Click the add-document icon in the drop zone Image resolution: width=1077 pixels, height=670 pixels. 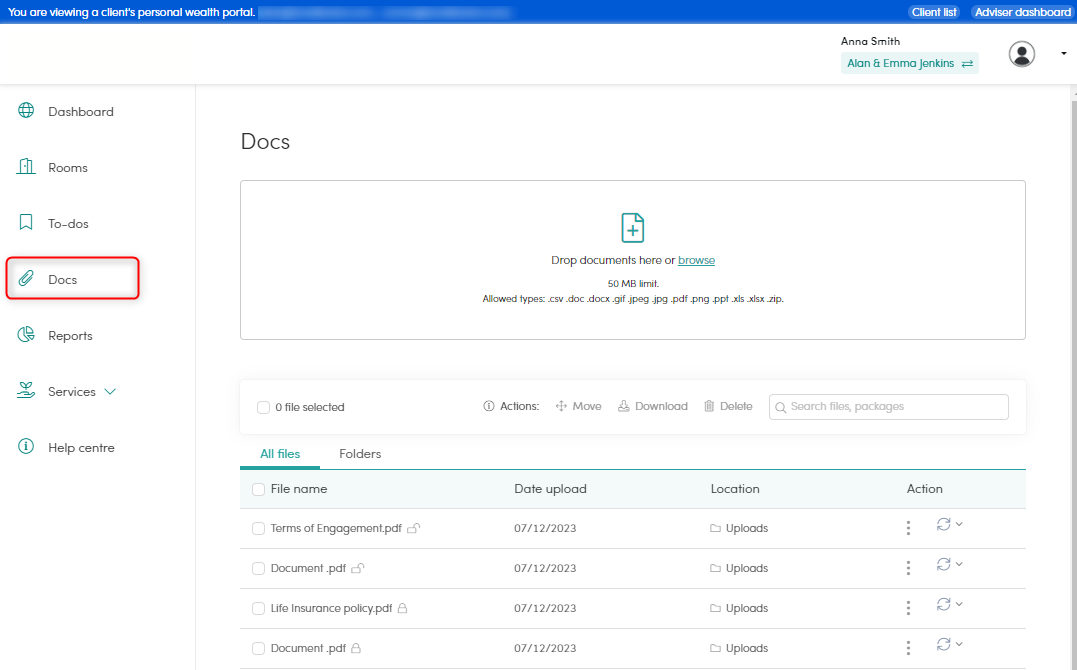[633, 227]
